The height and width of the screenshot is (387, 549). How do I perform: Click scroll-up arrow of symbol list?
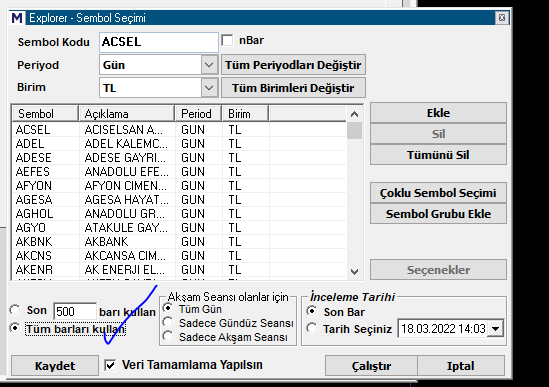(x=354, y=114)
